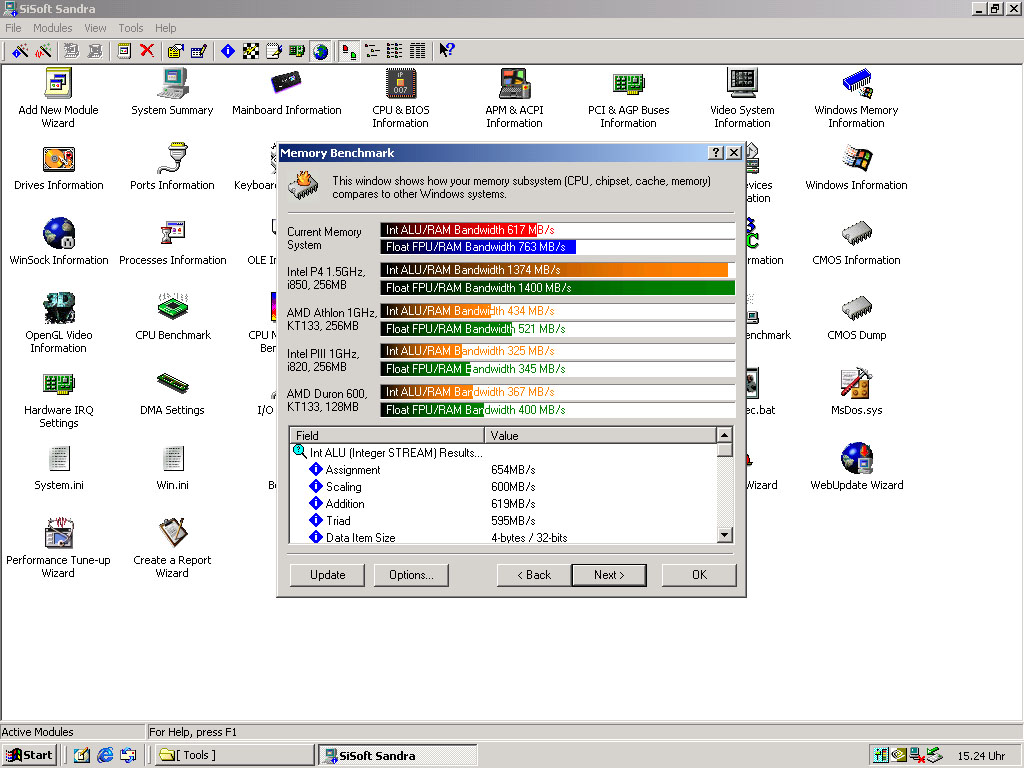This screenshot has width=1024, height=768.
Task: Open the Options... dialog button
Action: point(411,575)
